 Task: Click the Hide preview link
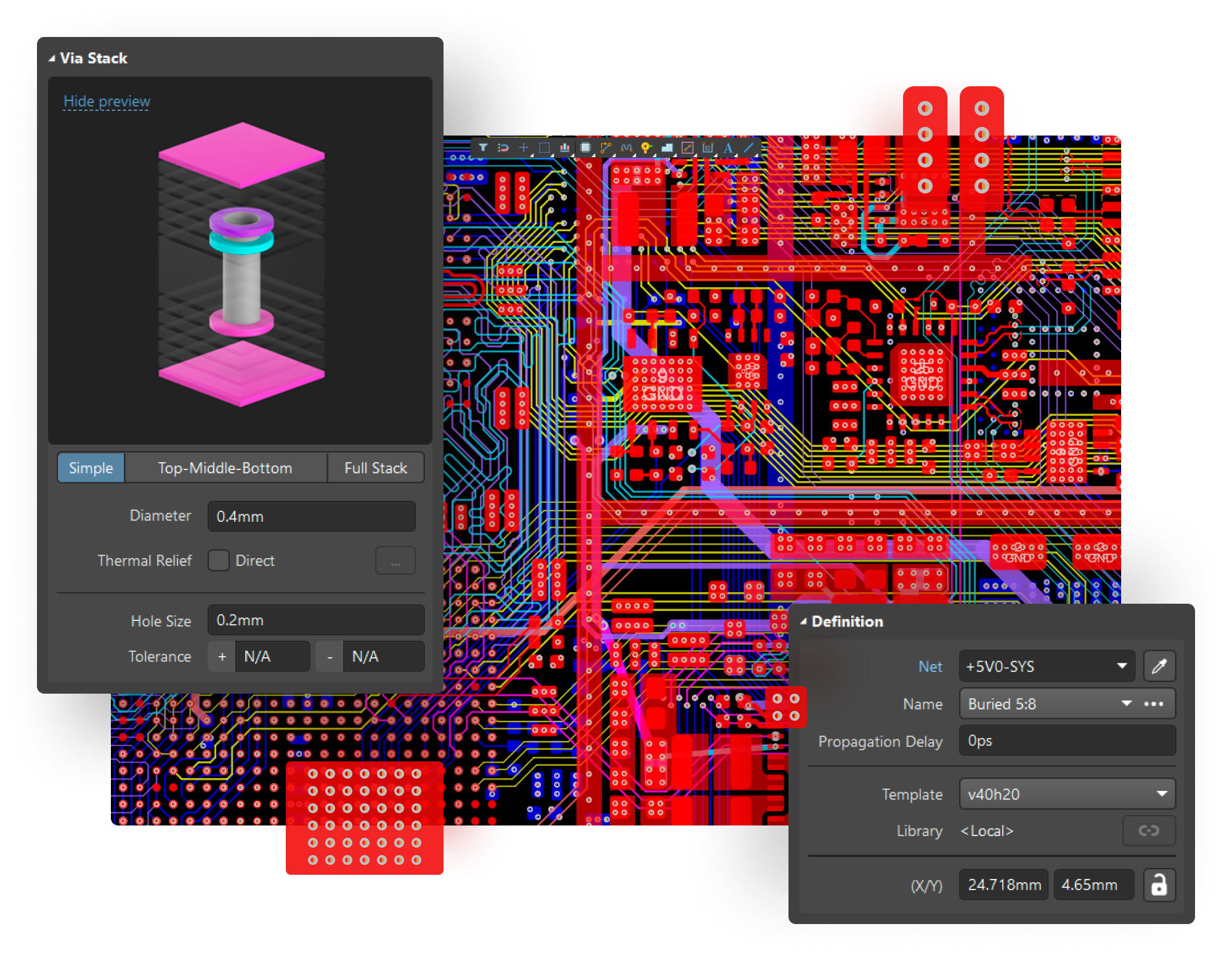pyautogui.click(x=105, y=101)
